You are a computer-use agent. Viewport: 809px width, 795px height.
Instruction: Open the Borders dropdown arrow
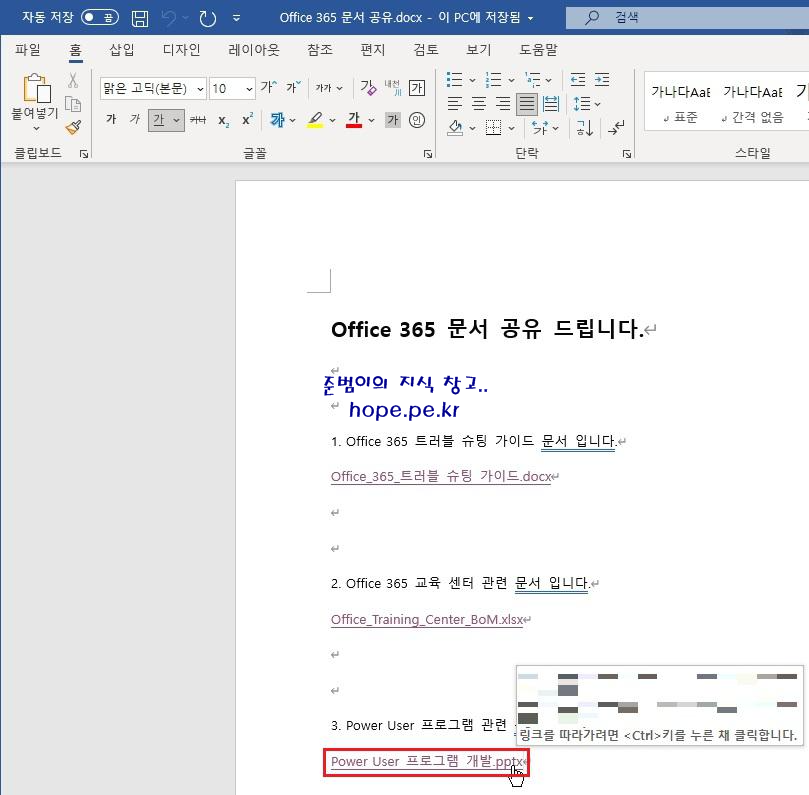pyautogui.click(x=511, y=128)
